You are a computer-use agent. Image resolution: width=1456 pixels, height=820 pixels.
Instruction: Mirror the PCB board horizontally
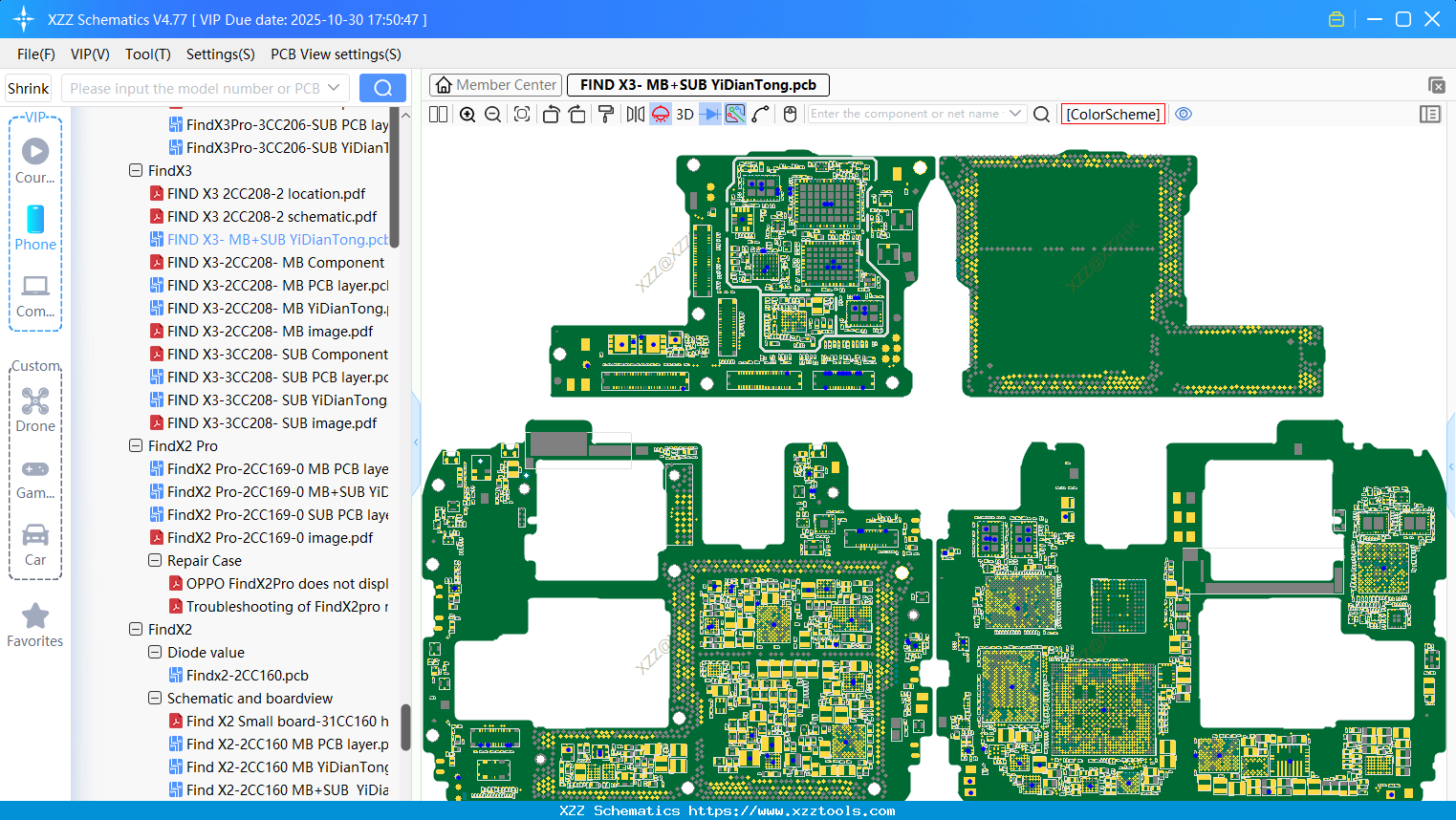(x=636, y=114)
